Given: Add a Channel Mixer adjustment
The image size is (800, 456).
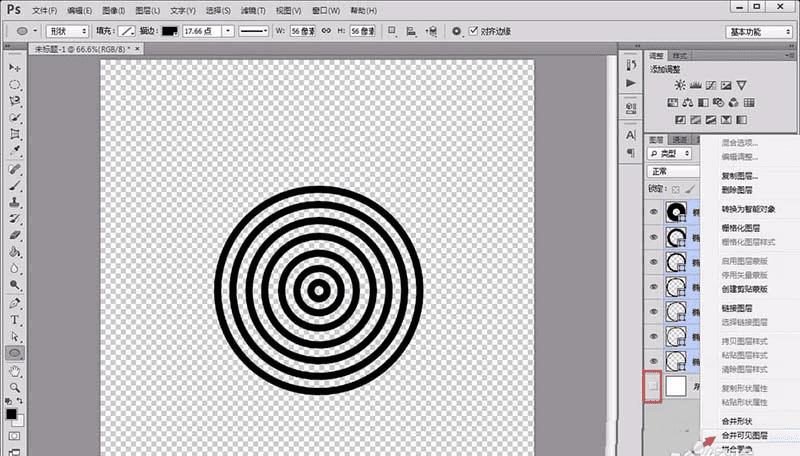Looking at the screenshot, I should (734, 103).
